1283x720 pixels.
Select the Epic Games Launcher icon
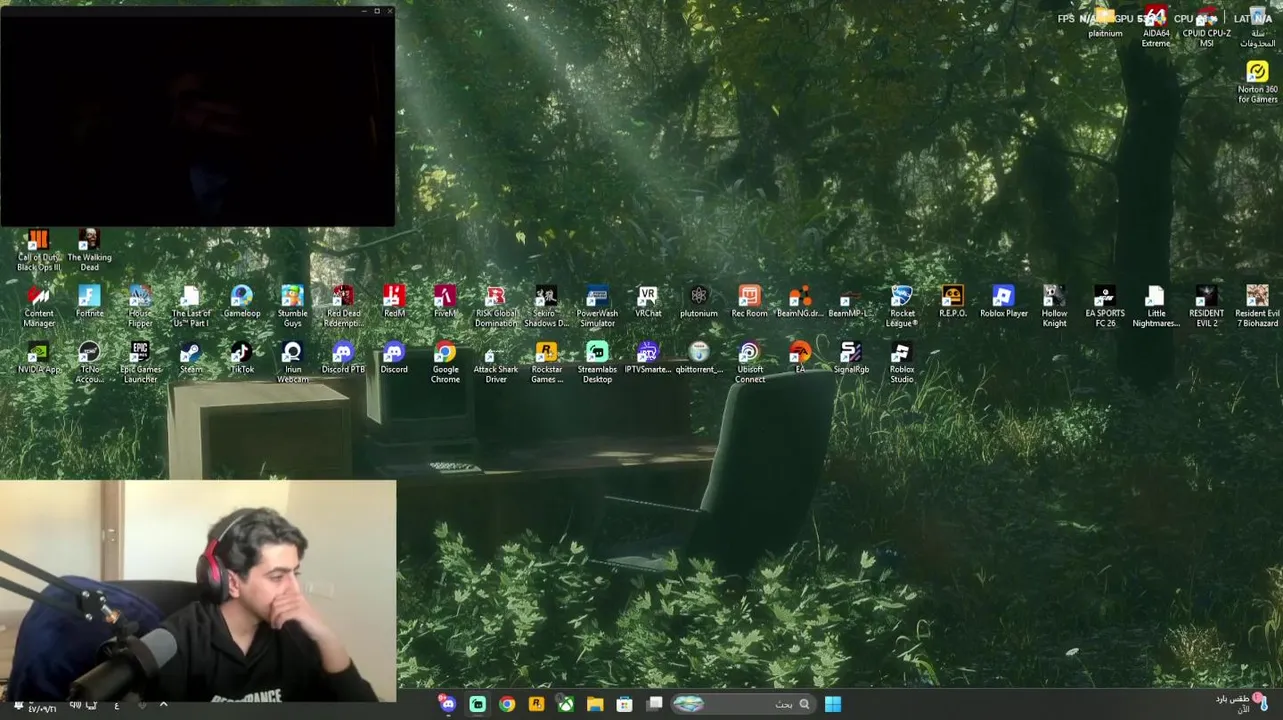click(x=140, y=362)
